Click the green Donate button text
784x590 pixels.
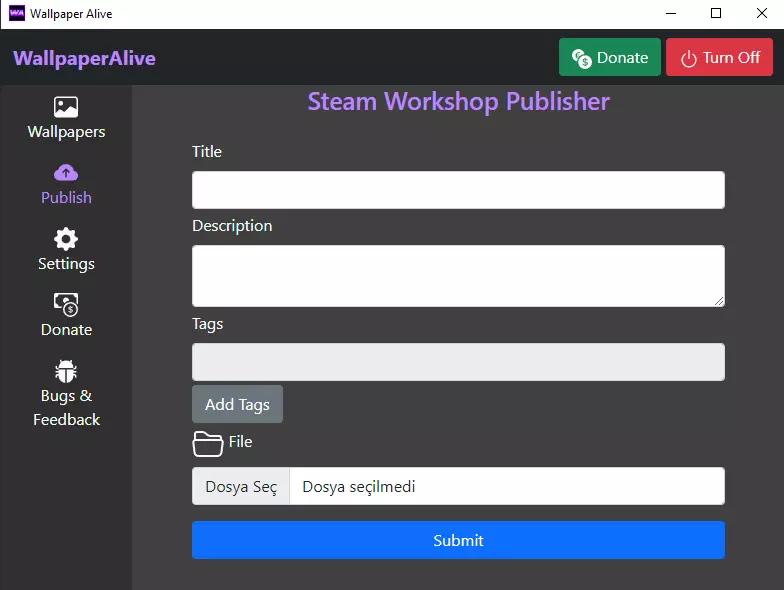622,58
